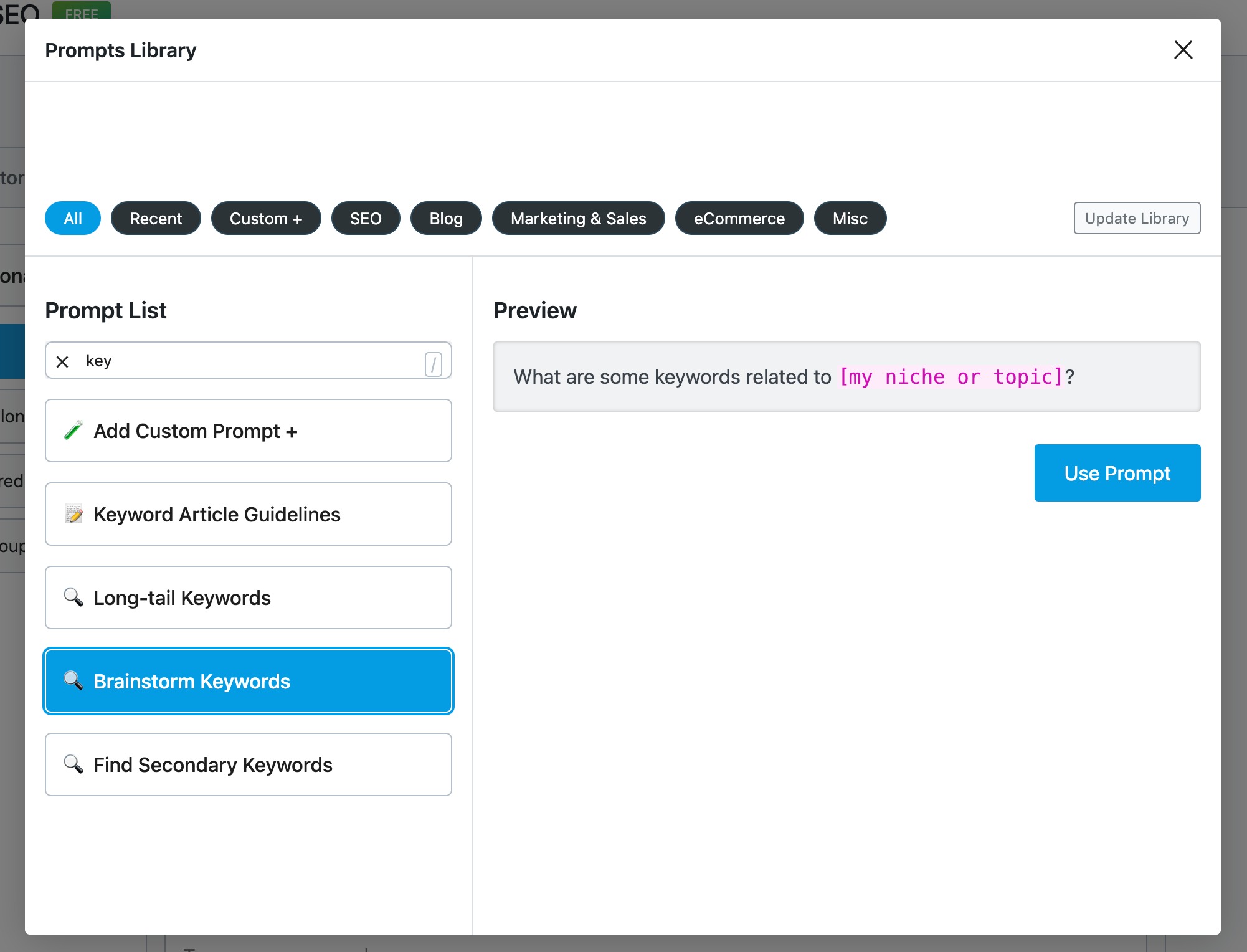1247x952 pixels.
Task: Click the Update Library button
Action: coord(1137,218)
